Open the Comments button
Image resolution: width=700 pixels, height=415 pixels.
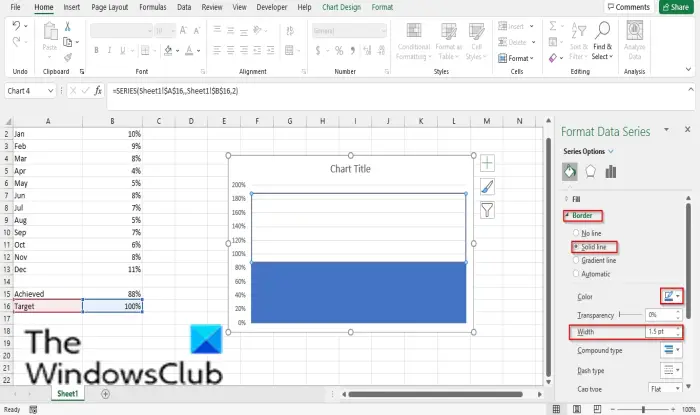629,7
